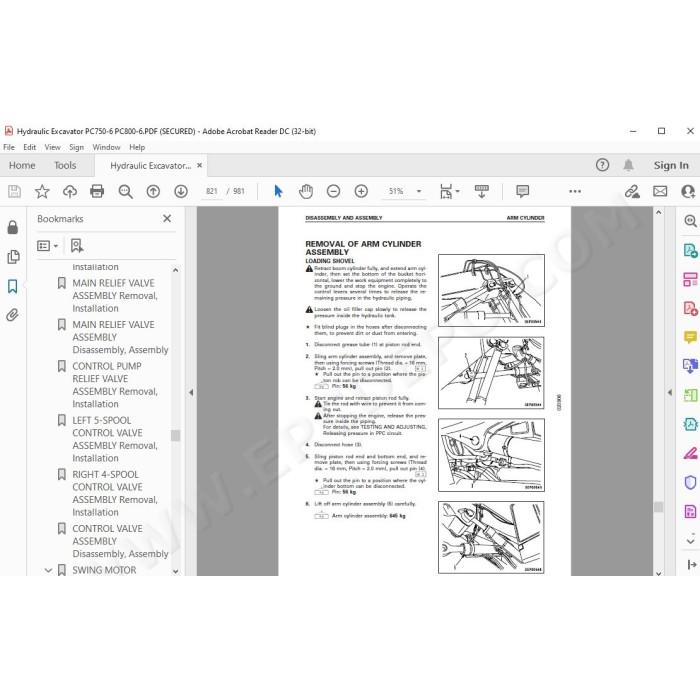Show more tools chevron in right pane
The height and width of the screenshot is (700, 700).
[x=690, y=541]
